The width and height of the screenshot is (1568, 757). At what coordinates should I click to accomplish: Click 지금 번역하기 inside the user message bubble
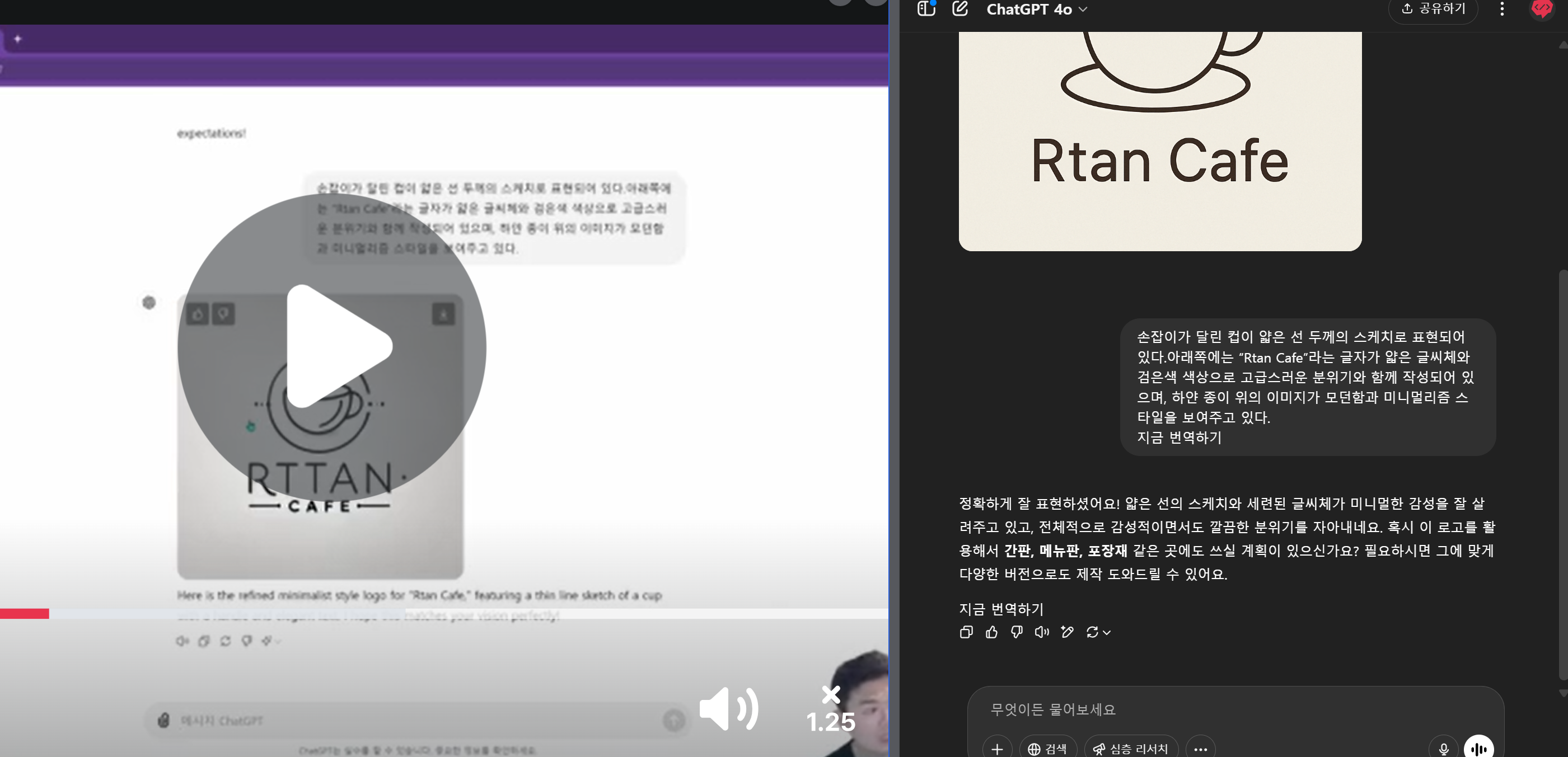click(1179, 438)
